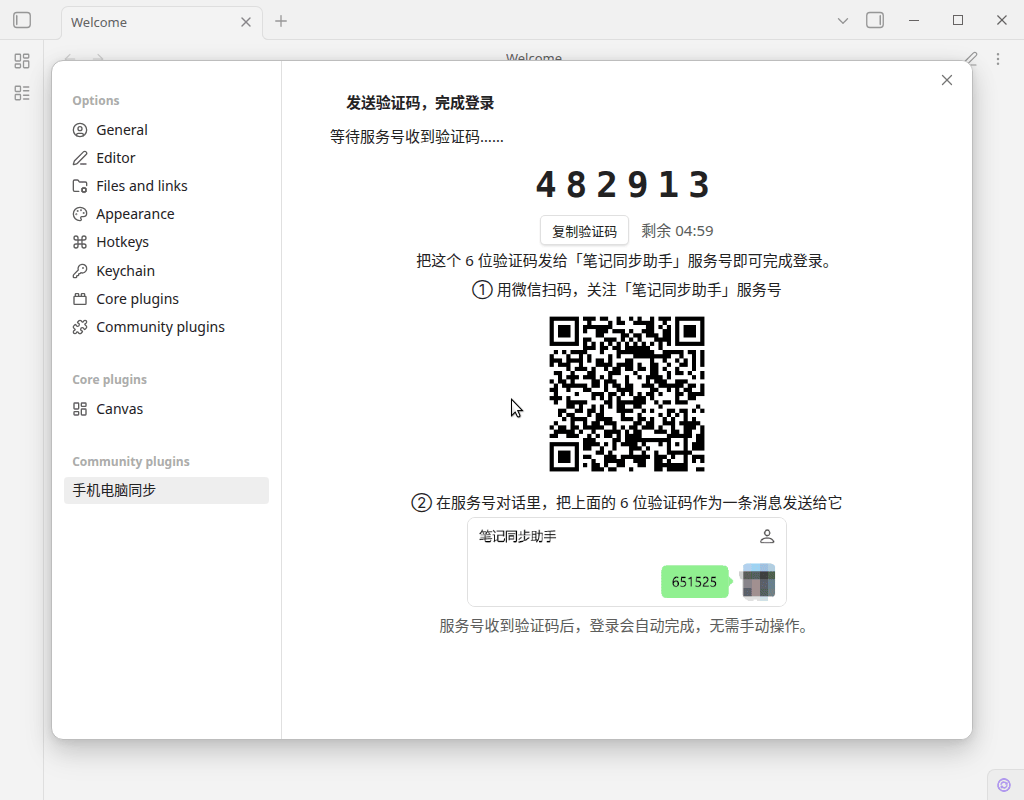Viewport: 1024px width, 800px height.
Task: Open the canvas icon in left ribbon
Action: pos(22,61)
